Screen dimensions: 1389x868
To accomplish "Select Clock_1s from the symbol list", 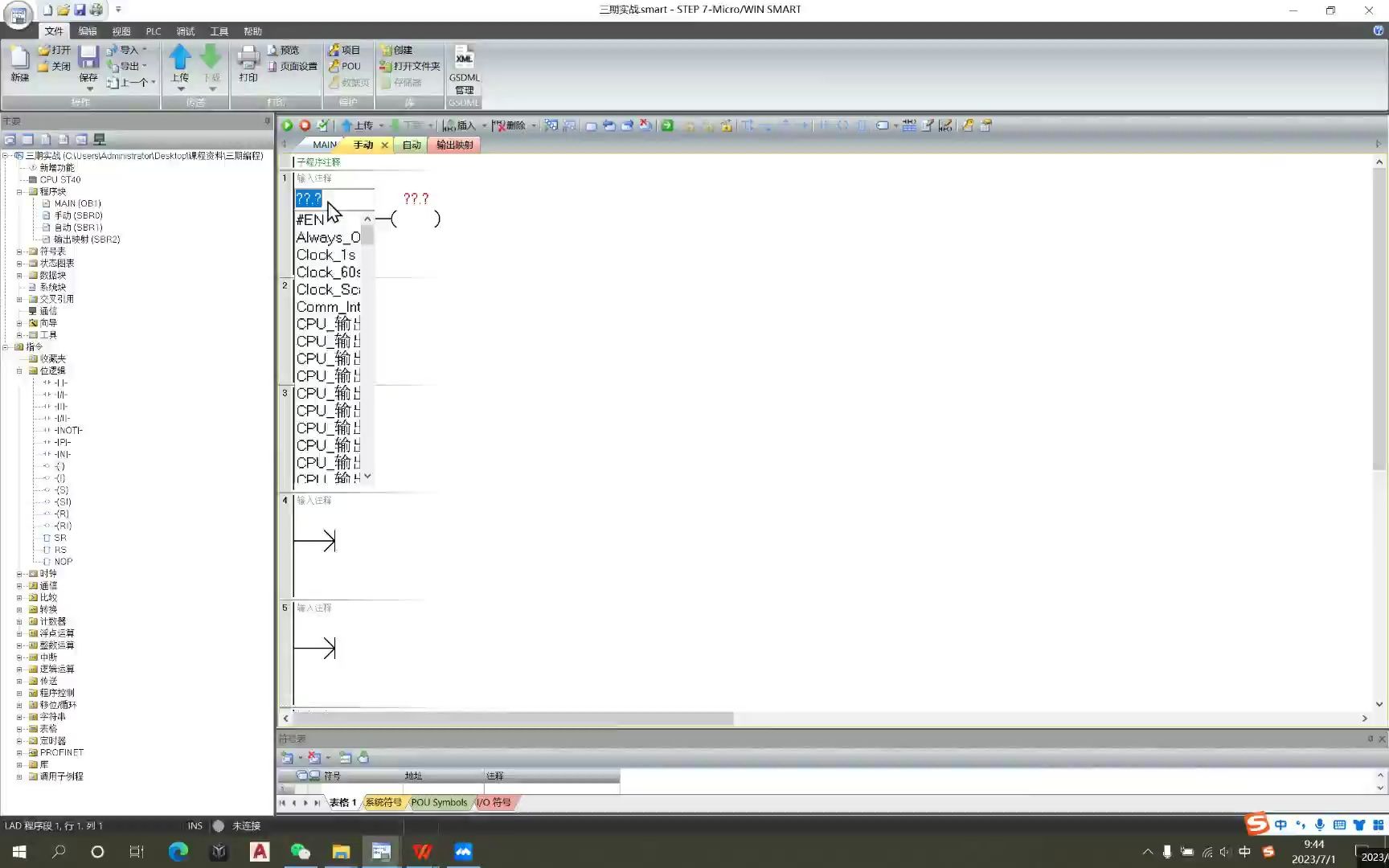I will tap(328, 255).
